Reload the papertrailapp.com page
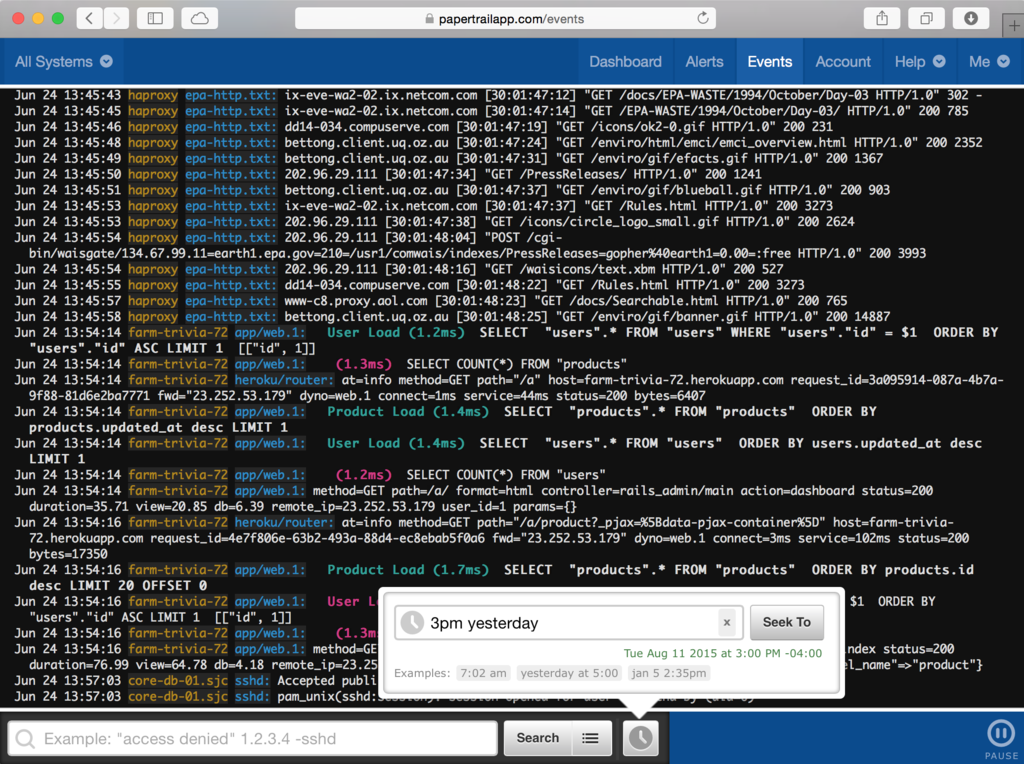Screen dimensions: 1024x764 703,18
